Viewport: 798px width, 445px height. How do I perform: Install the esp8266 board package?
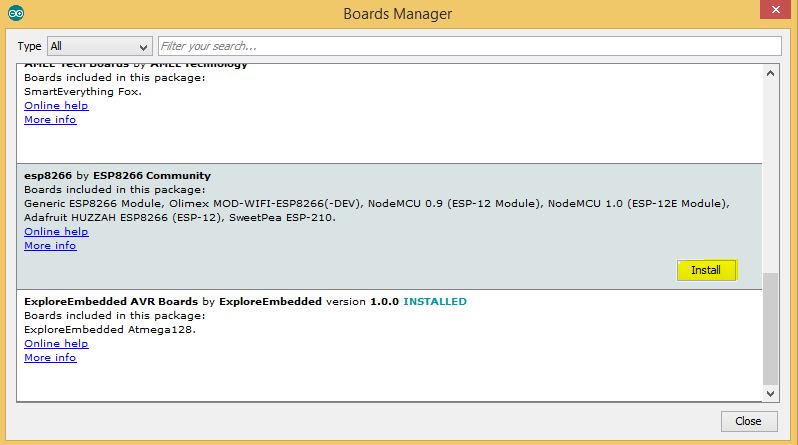[706, 270]
